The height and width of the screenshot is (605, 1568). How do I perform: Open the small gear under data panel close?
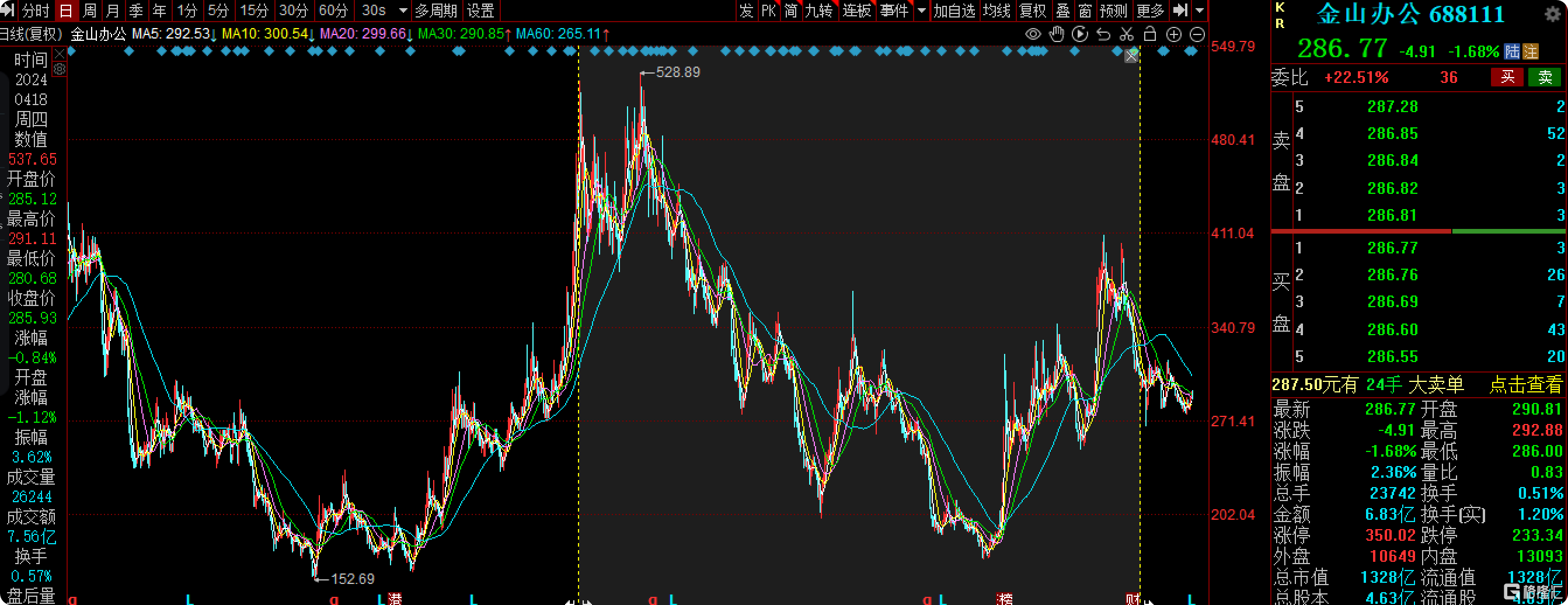click(60, 69)
